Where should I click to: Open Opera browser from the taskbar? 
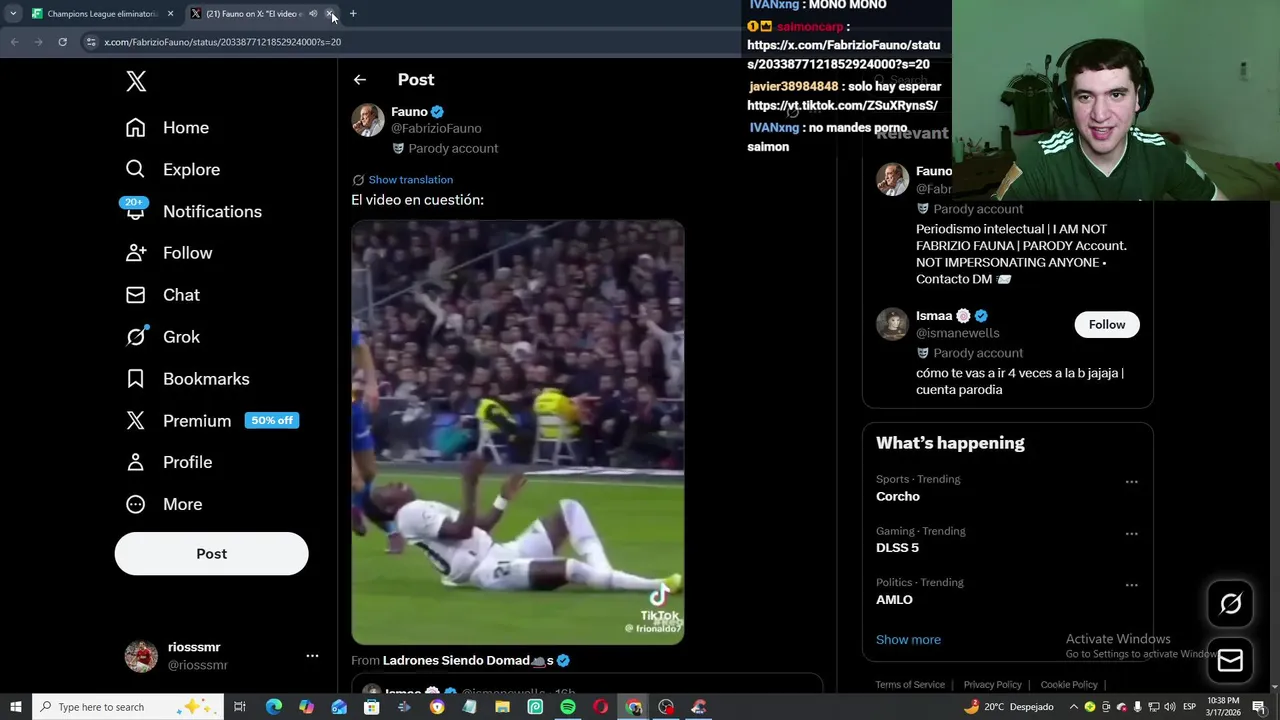[x=600, y=707]
